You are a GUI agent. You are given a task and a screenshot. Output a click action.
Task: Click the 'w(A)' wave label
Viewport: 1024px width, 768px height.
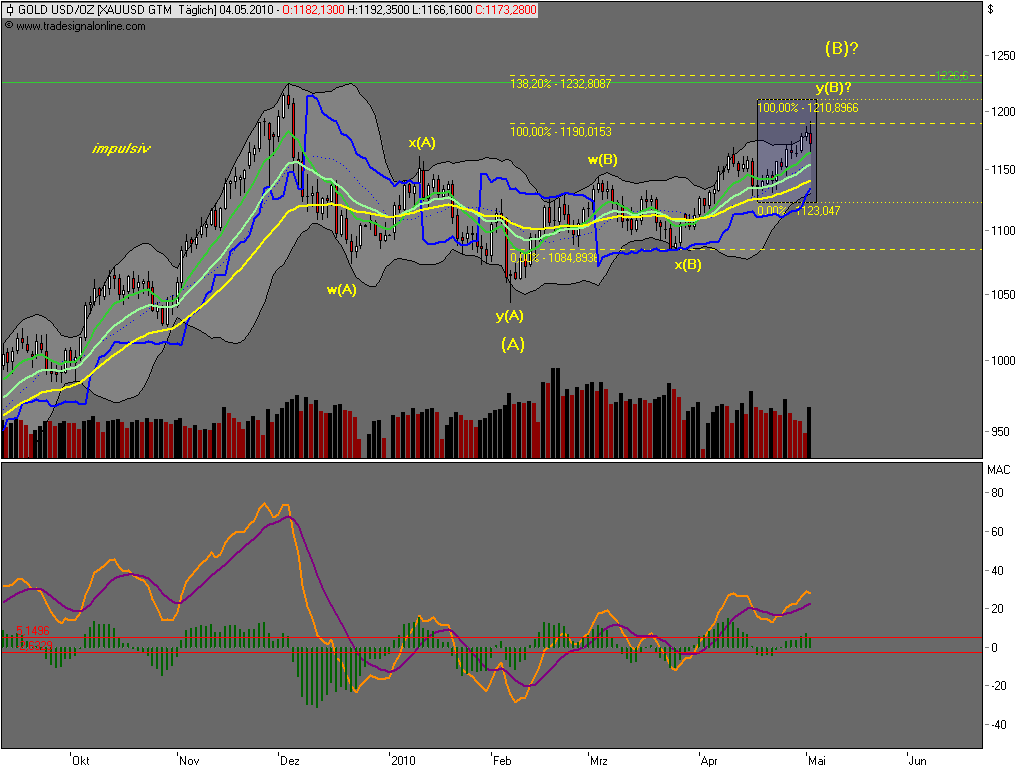342,289
